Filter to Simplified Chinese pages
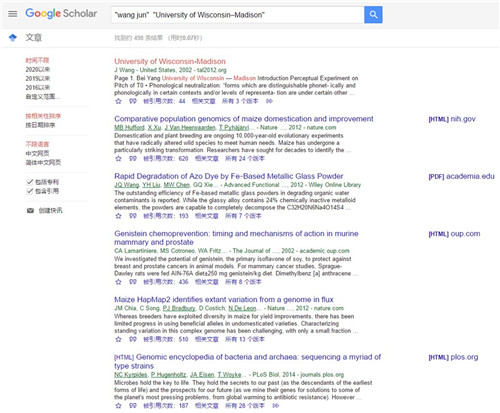The height and width of the screenshot is (413, 500). pyautogui.click(x=43, y=162)
